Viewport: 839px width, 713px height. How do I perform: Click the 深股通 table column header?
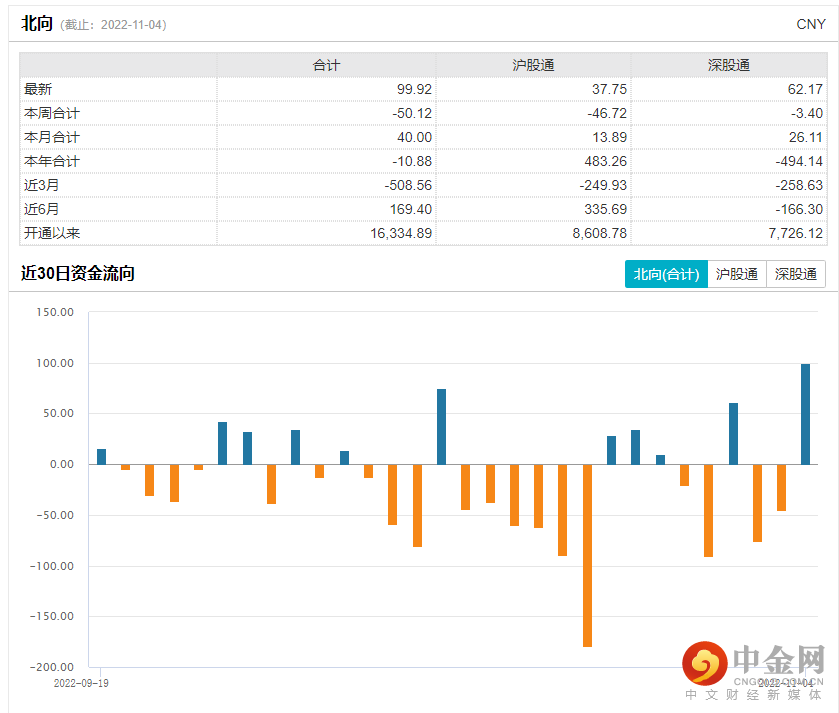[728, 65]
